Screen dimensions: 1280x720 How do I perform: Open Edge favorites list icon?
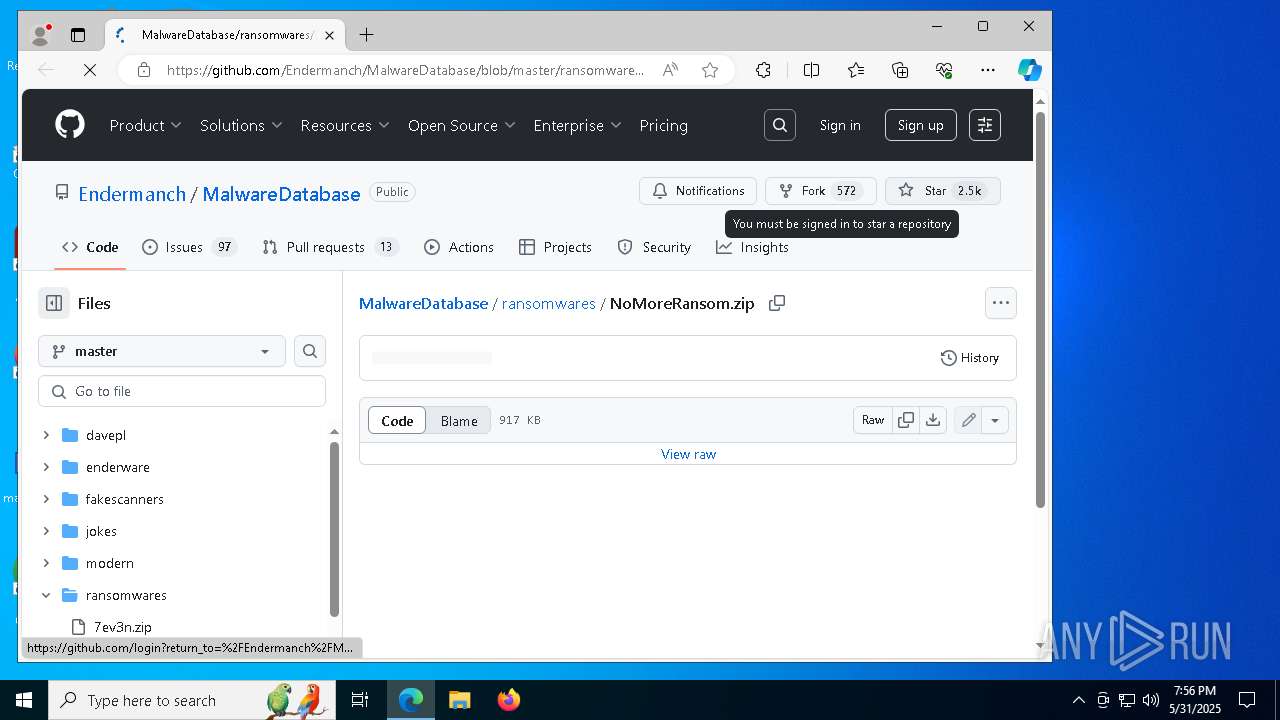[856, 70]
